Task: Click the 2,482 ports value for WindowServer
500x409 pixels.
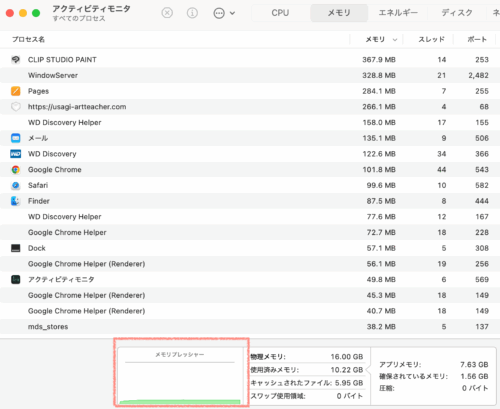Action: (478, 75)
